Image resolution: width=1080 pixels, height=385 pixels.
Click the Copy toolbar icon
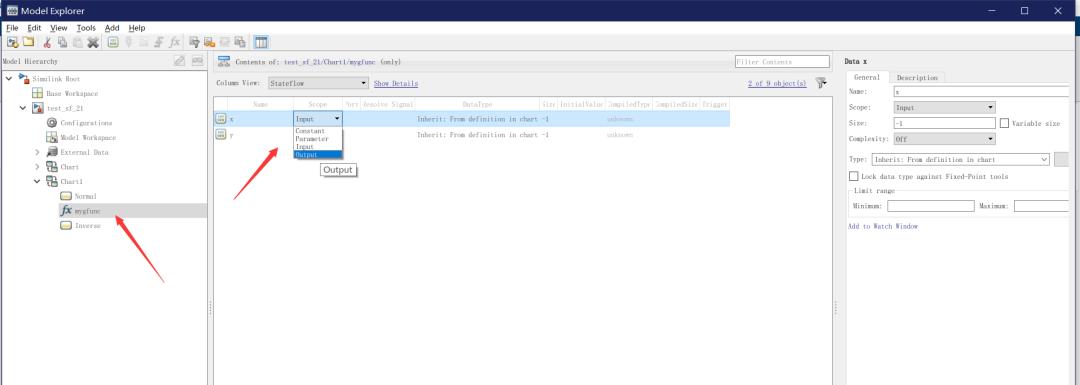pos(63,42)
